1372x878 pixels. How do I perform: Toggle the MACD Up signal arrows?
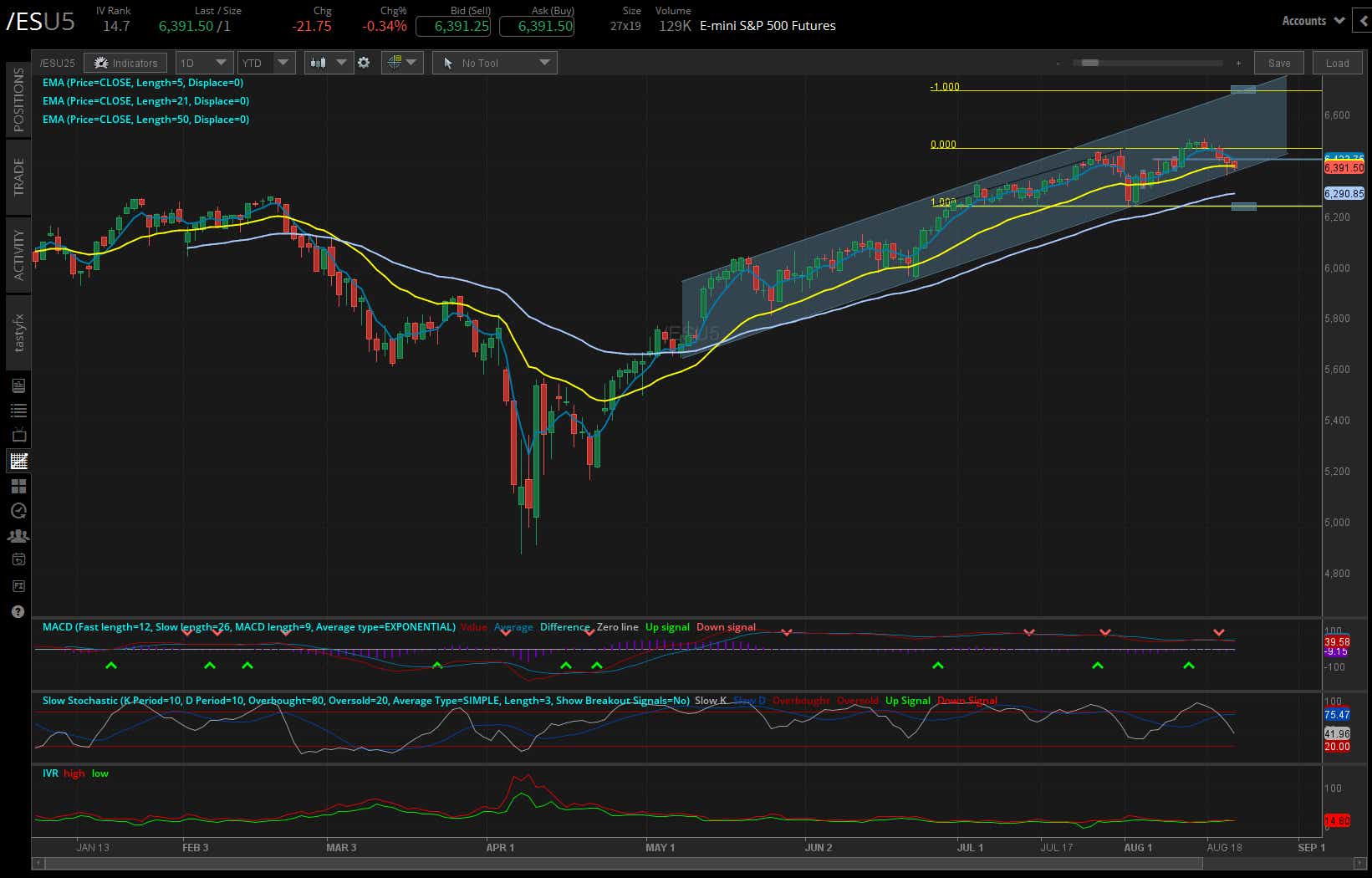pos(667,626)
